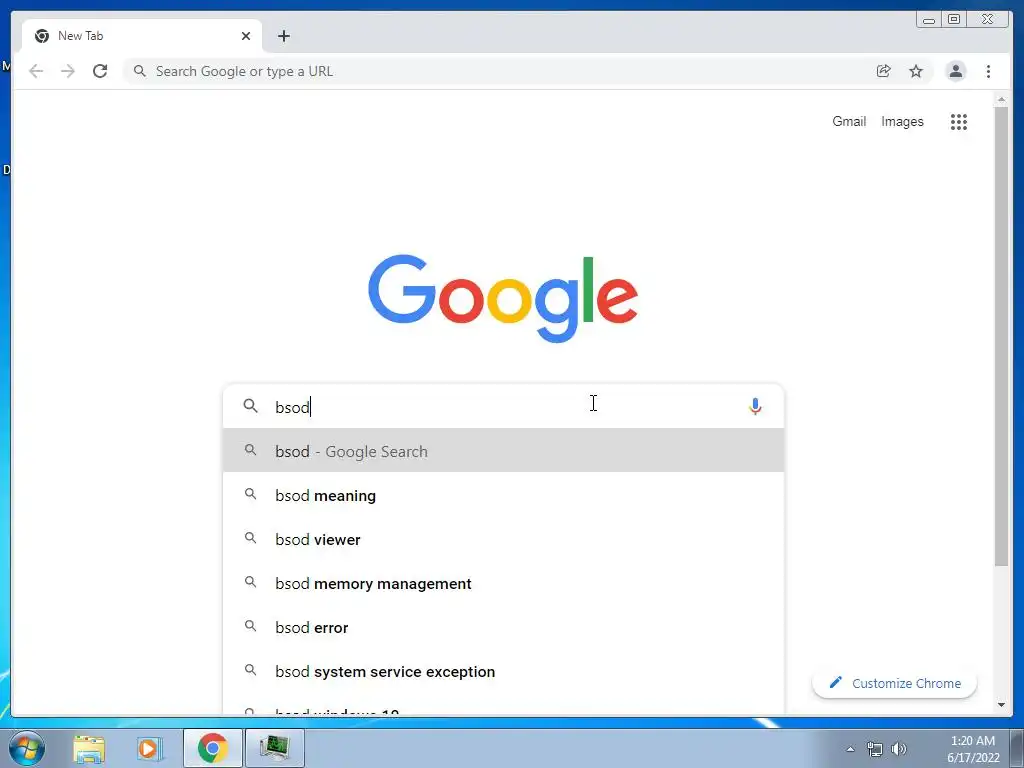Launch Windows Media Player from taskbar
This screenshot has width=1024, height=768.
(150, 748)
